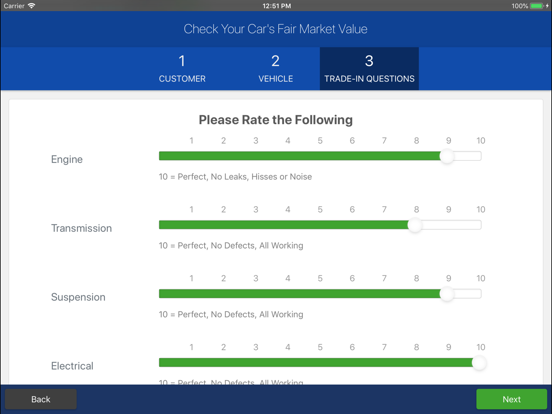
Task: Click the Suspension label
Action: pos(78,297)
